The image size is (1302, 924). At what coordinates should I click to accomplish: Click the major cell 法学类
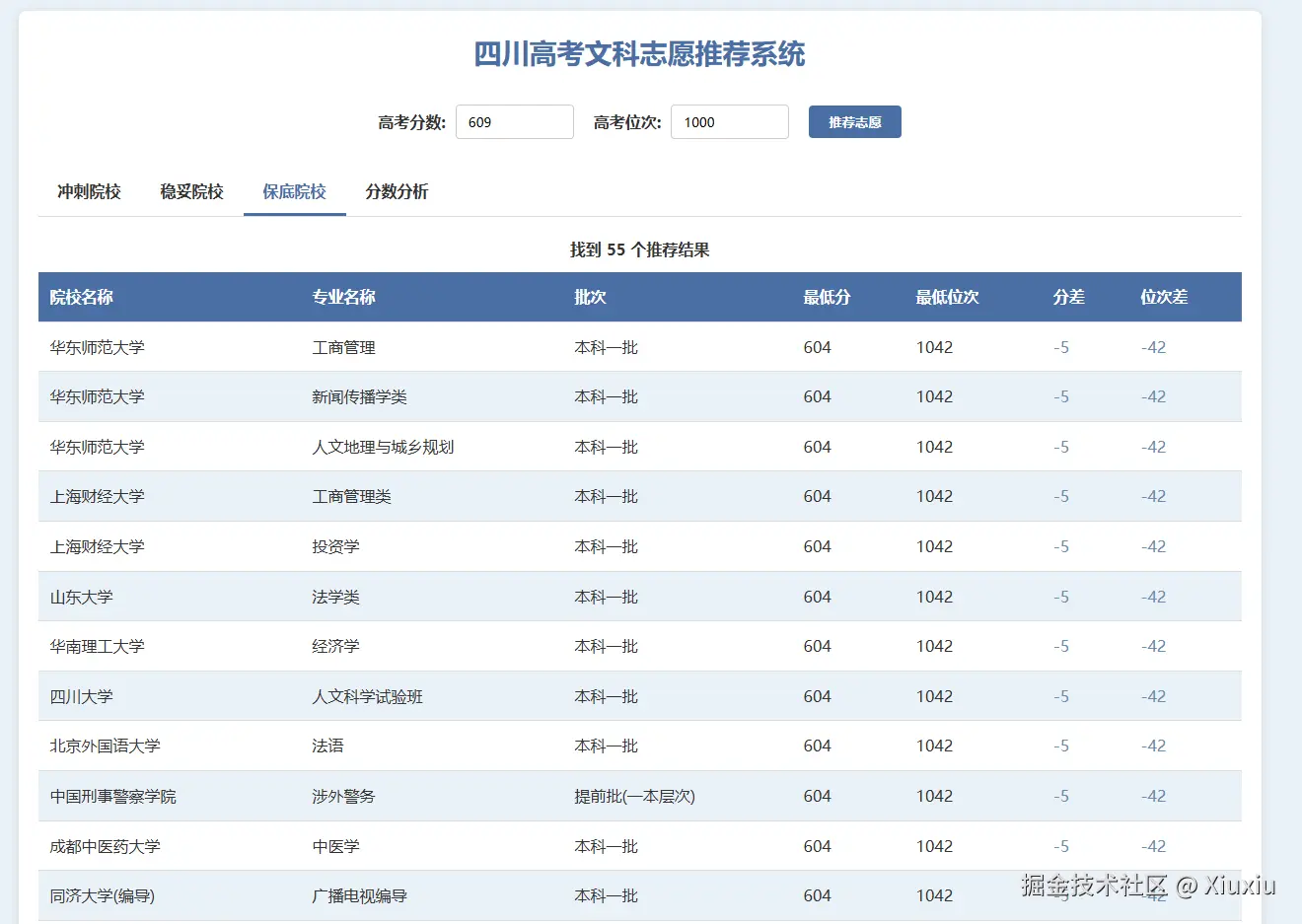coord(336,597)
